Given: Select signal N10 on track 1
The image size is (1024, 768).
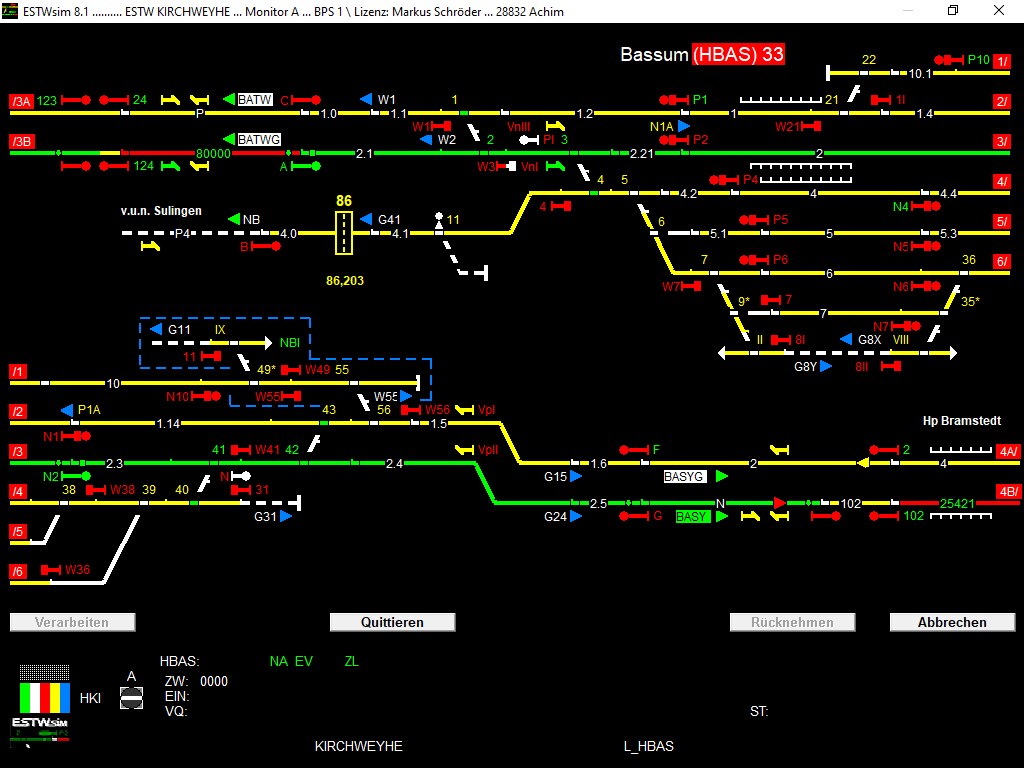Looking at the screenshot, I should (205, 396).
